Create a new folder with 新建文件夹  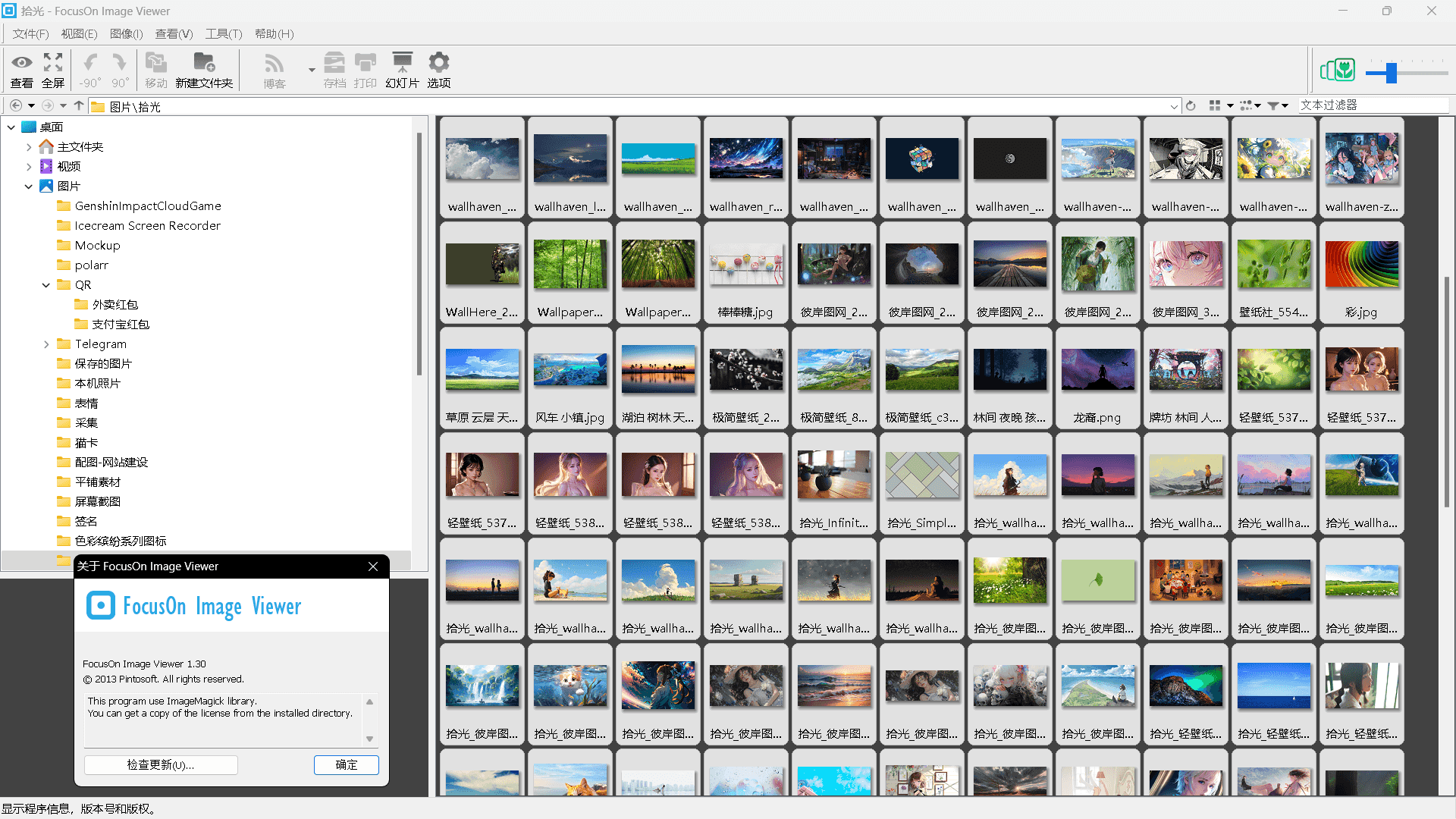204,71
